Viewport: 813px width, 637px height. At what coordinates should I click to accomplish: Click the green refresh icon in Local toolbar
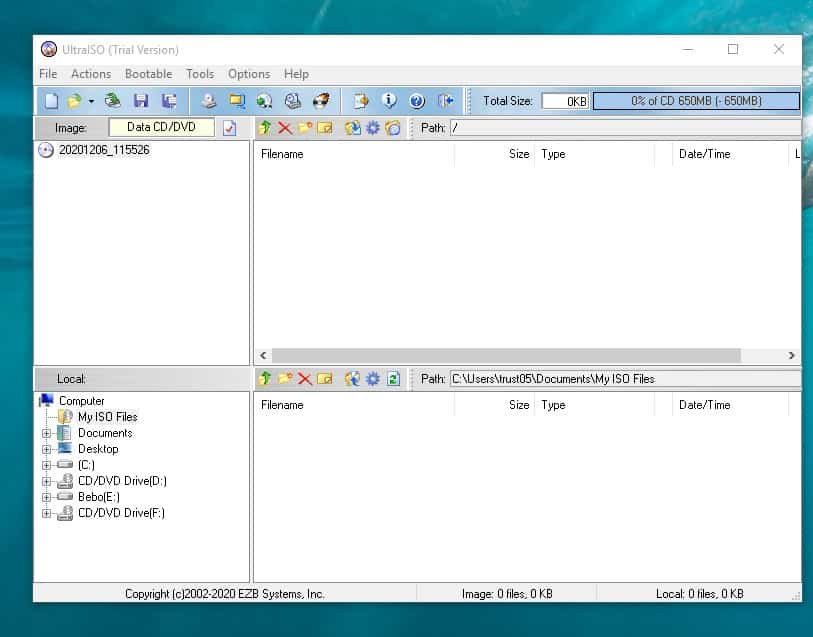(393, 379)
